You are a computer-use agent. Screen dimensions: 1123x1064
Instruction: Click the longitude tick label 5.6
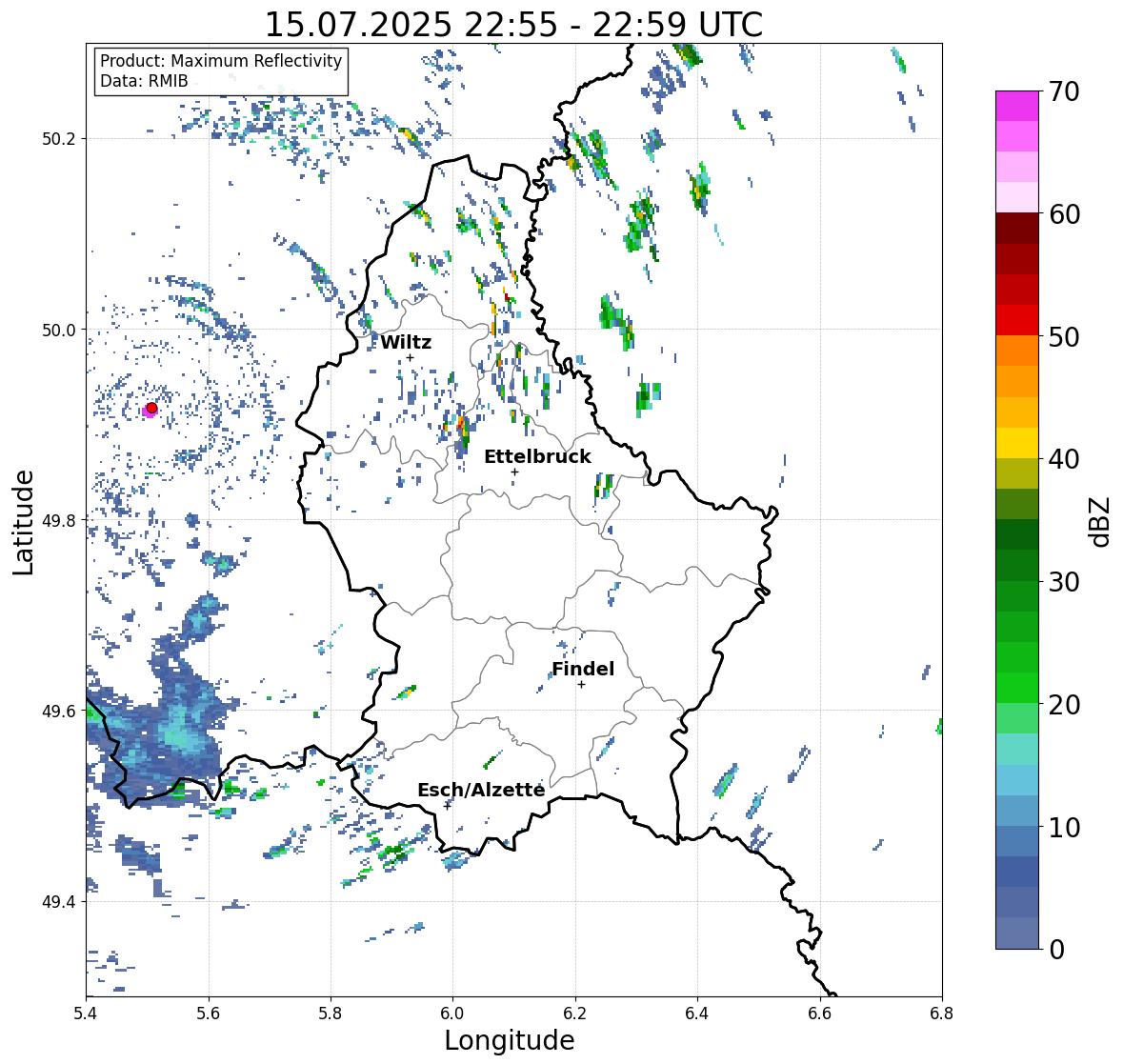209,1013
